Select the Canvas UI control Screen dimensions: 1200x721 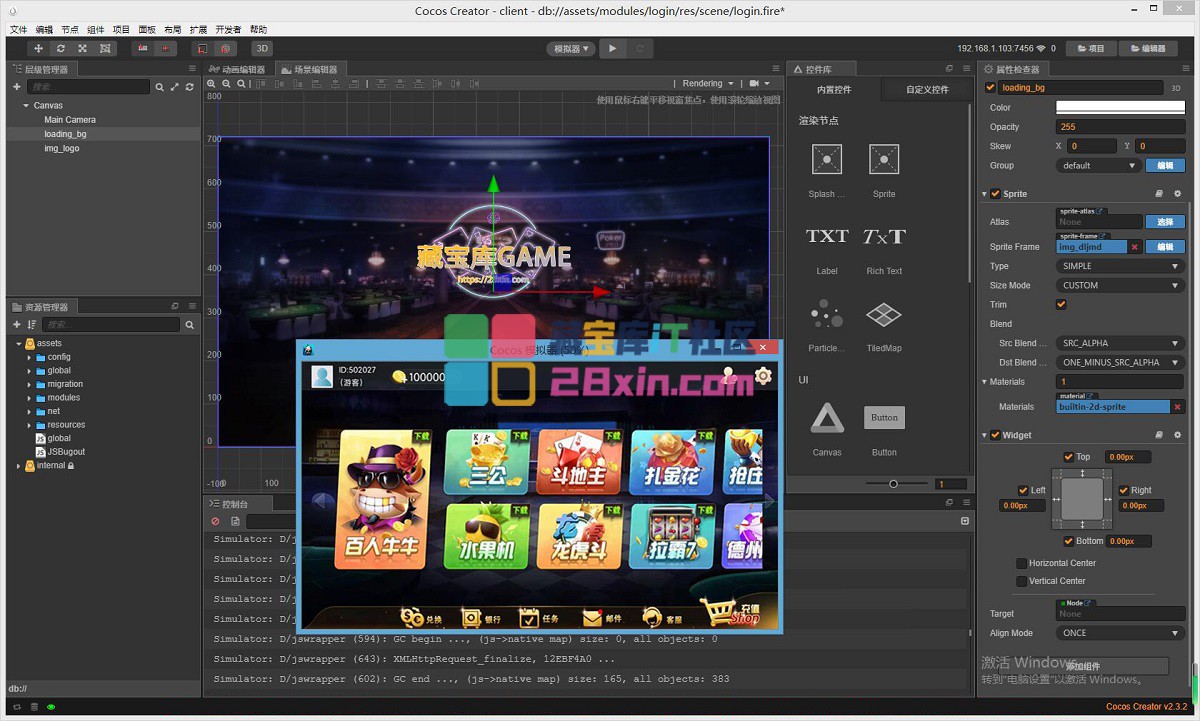(827, 418)
